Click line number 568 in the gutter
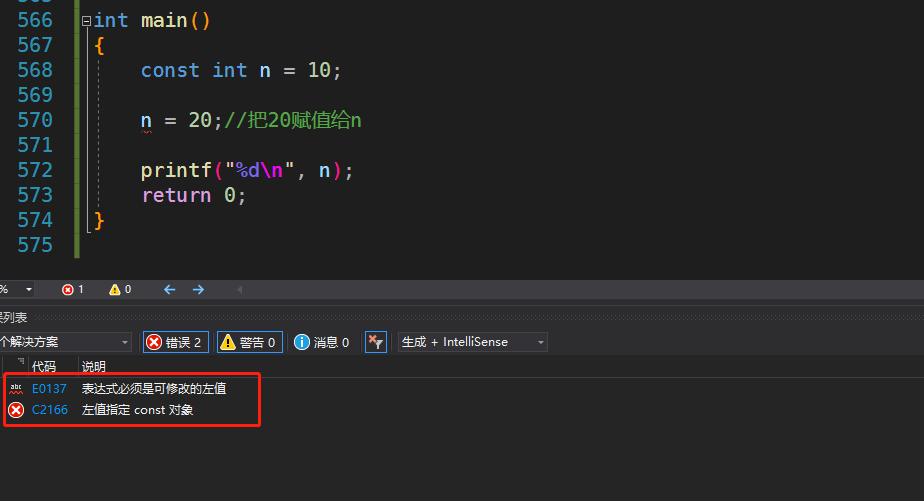Image resolution: width=924 pixels, height=501 pixels. pos(35,70)
